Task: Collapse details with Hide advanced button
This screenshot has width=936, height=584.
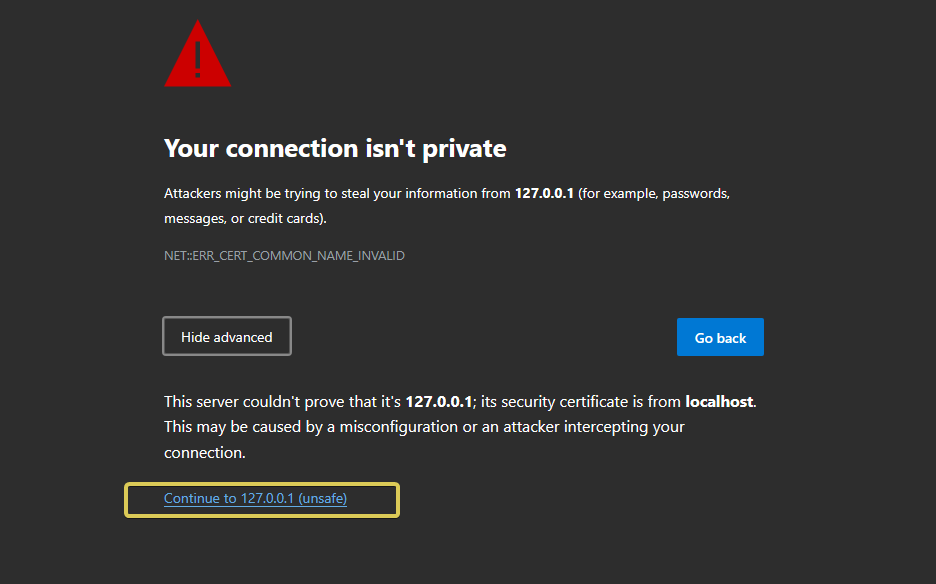Action: point(227,337)
